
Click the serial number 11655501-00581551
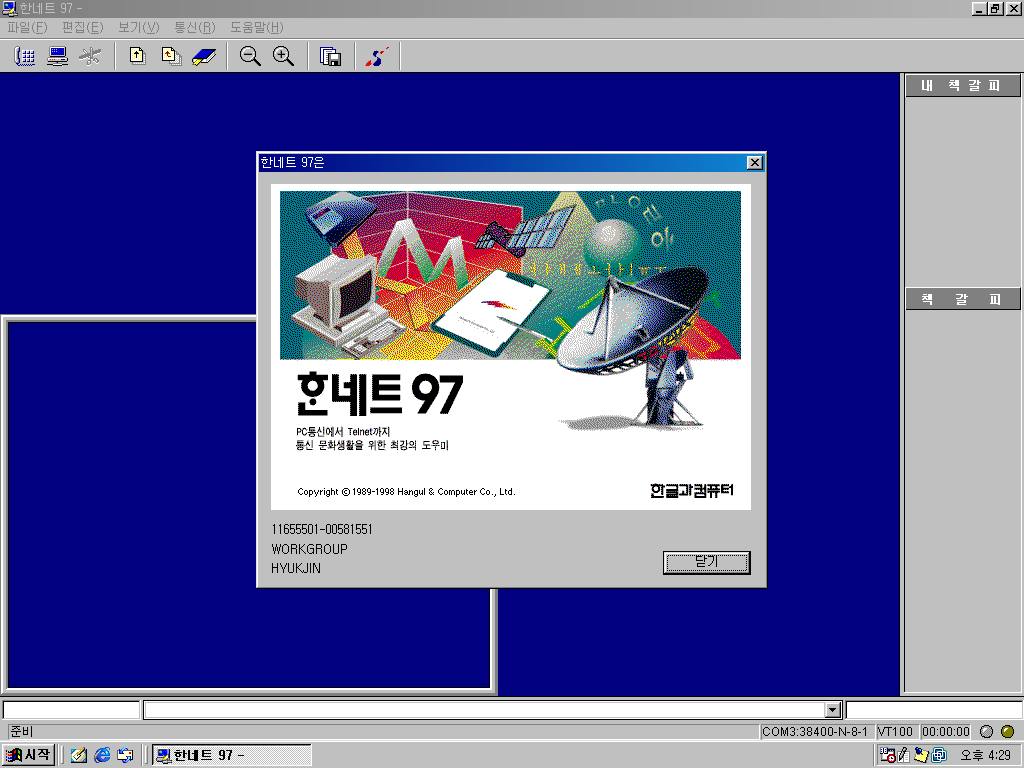click(322, 529)
